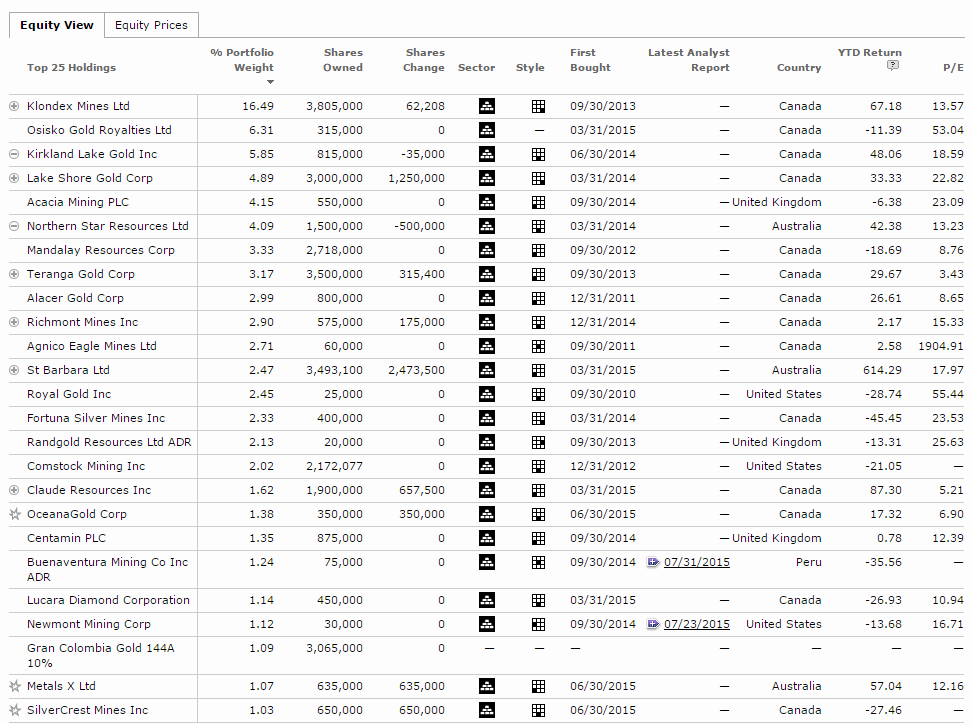Click the P/E column header
The height and width of the screenshot is (725, 972).
pyautogui.click(x=953, y=68)
